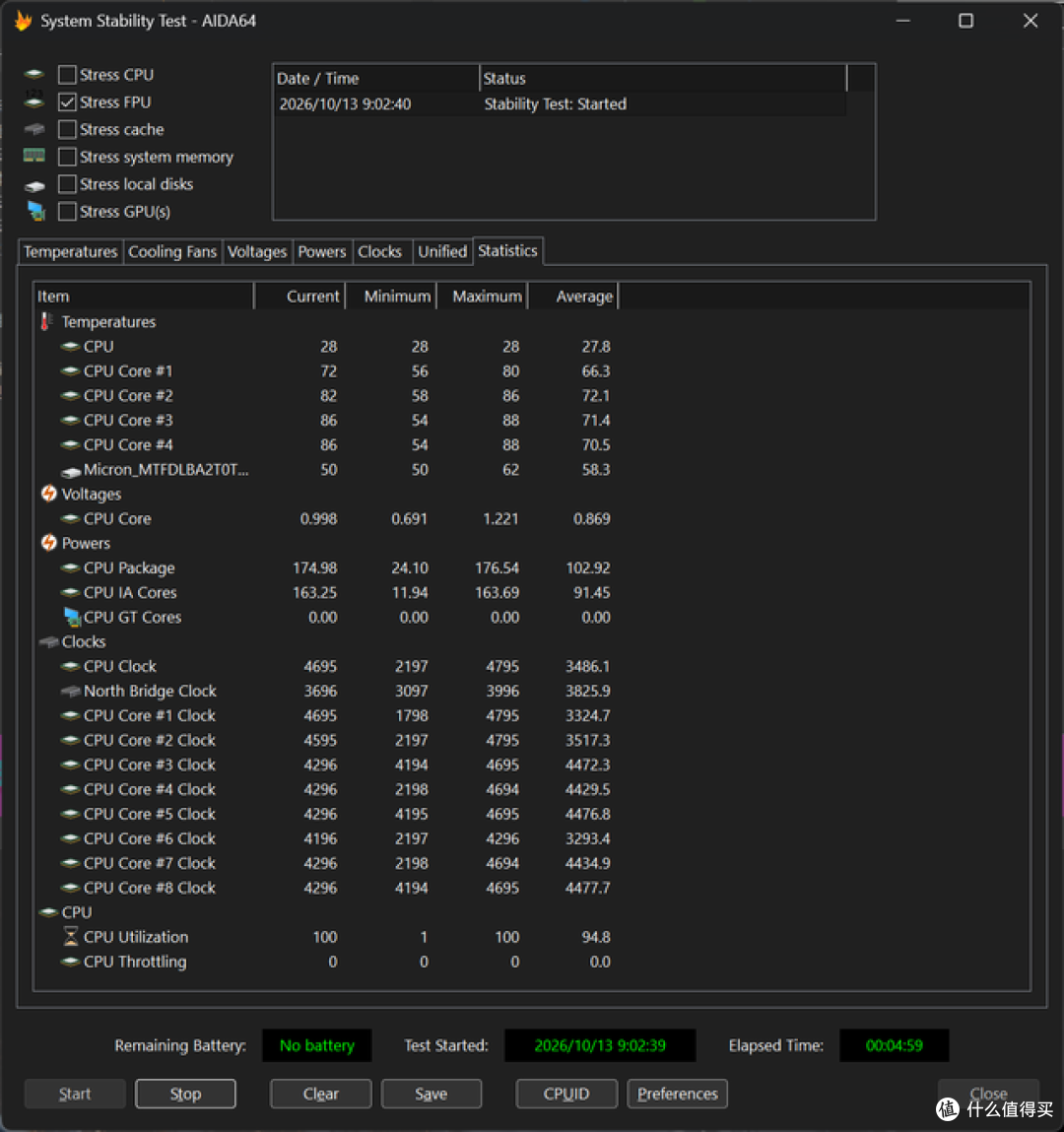Enable the Stress GPU(s) checkbox
1064x1132 pixels.
coord(67,212)
